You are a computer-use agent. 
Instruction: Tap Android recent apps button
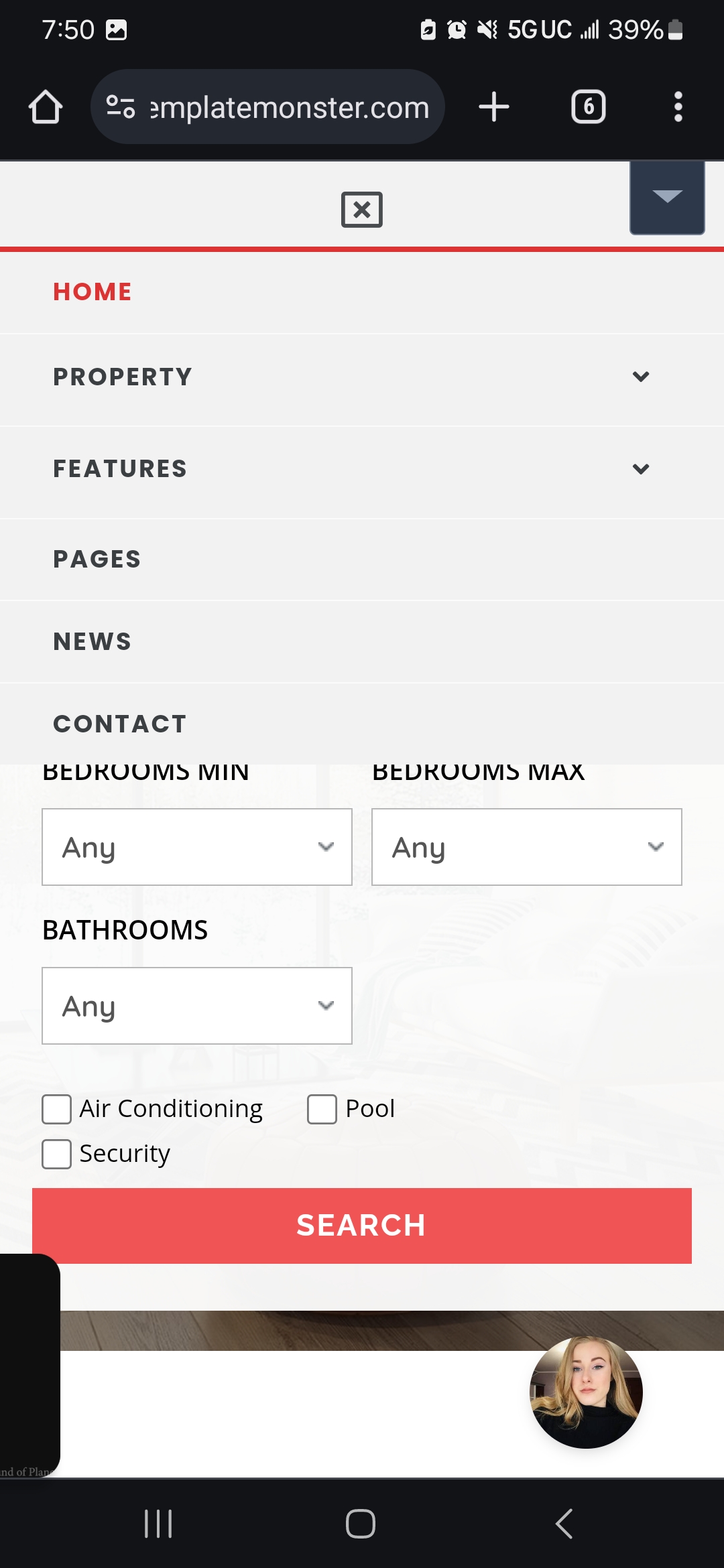pos(159,1524)
